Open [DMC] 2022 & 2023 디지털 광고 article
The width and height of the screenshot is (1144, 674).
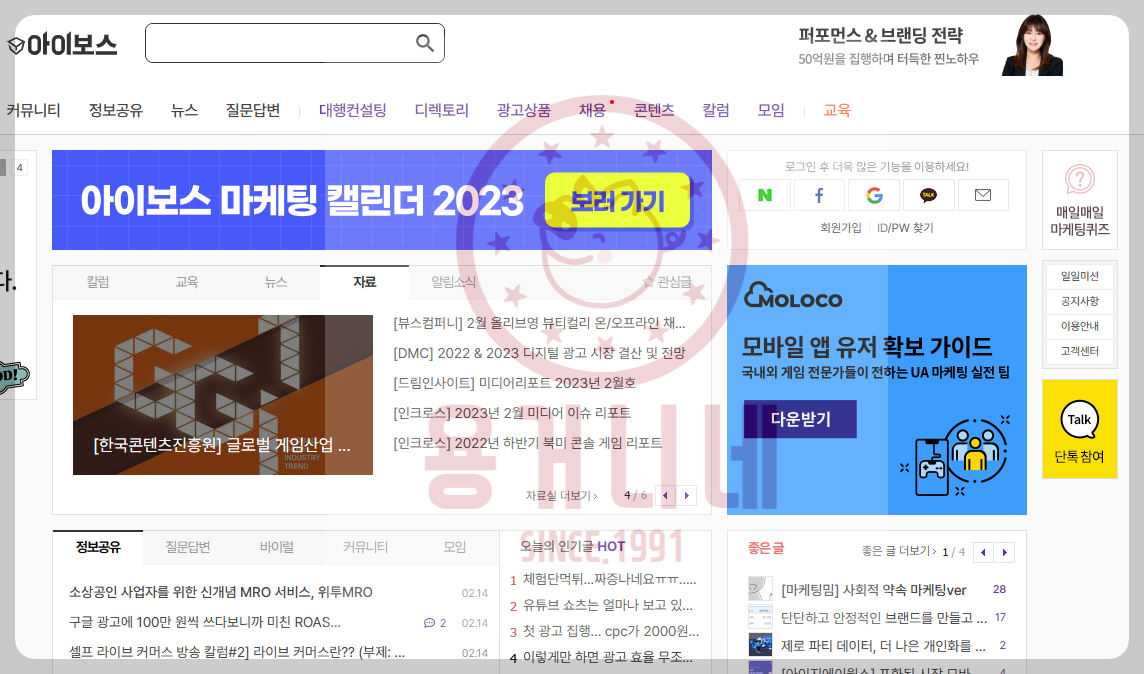click(539, 353)
